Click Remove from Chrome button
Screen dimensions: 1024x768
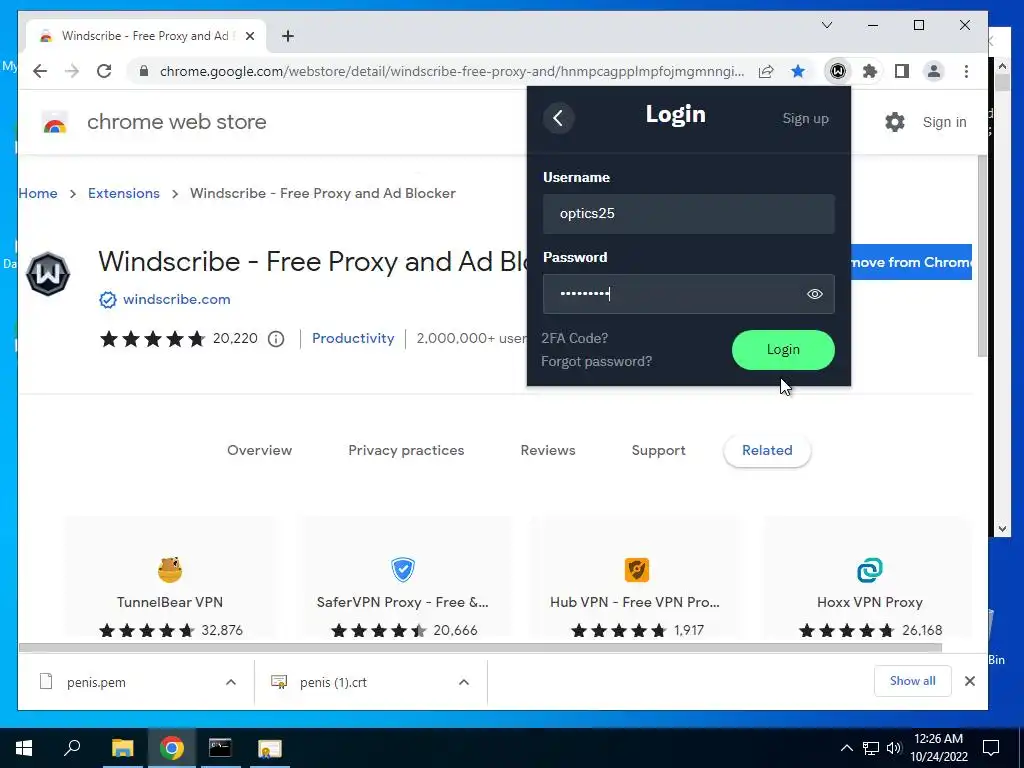[911, 263]
